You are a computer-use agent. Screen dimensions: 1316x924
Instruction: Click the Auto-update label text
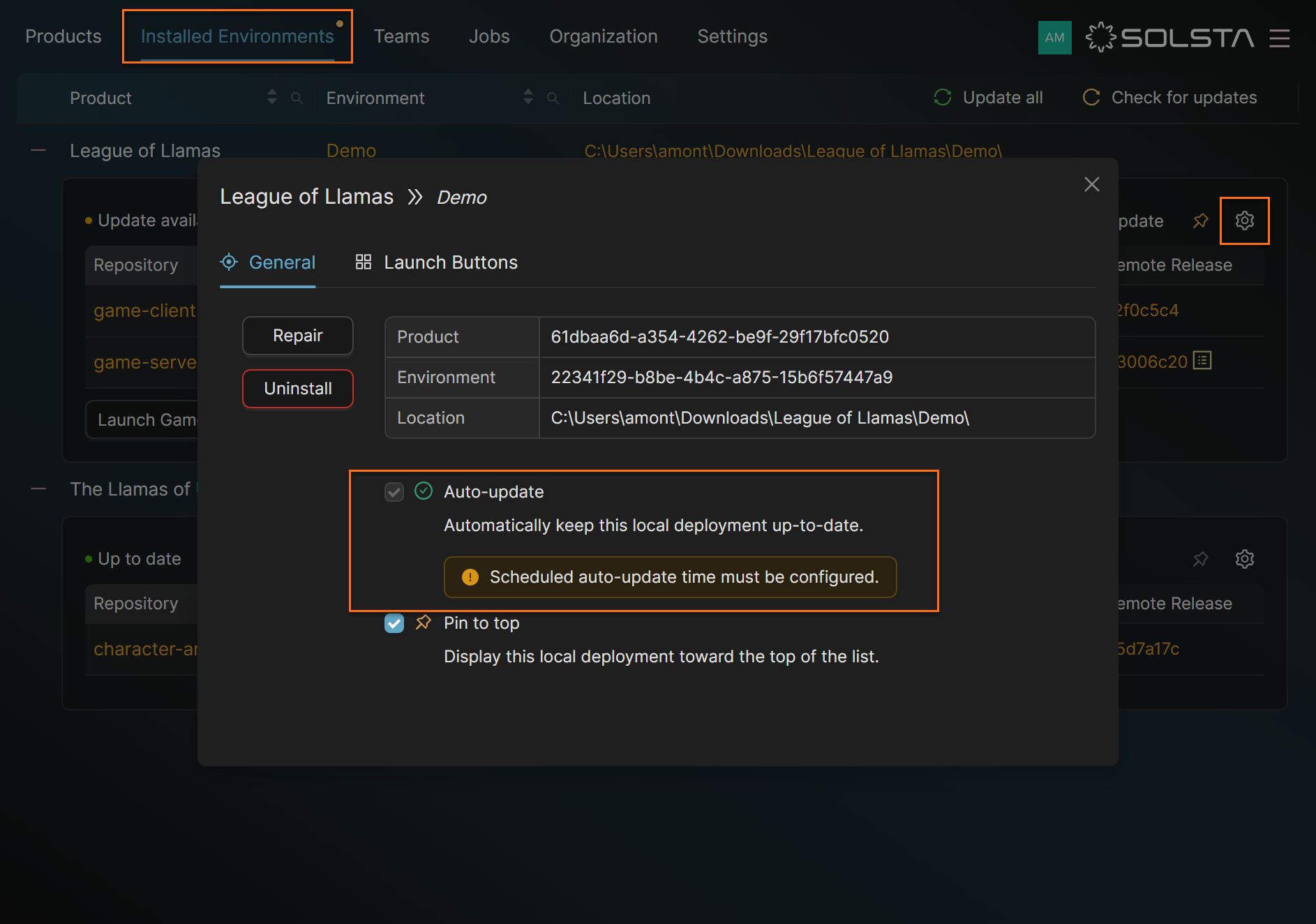494,492
